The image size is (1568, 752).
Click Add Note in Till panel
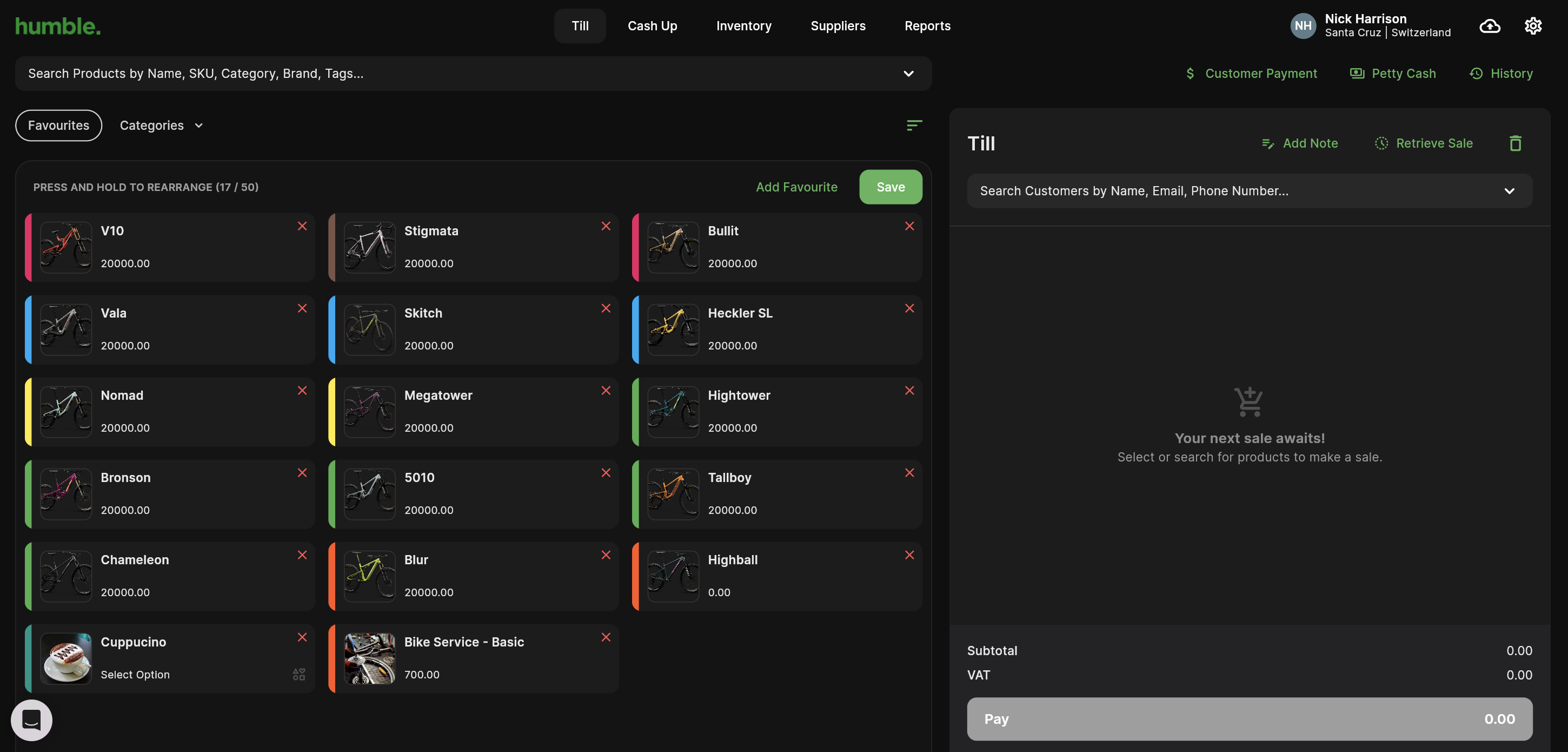click(1300, 143)
